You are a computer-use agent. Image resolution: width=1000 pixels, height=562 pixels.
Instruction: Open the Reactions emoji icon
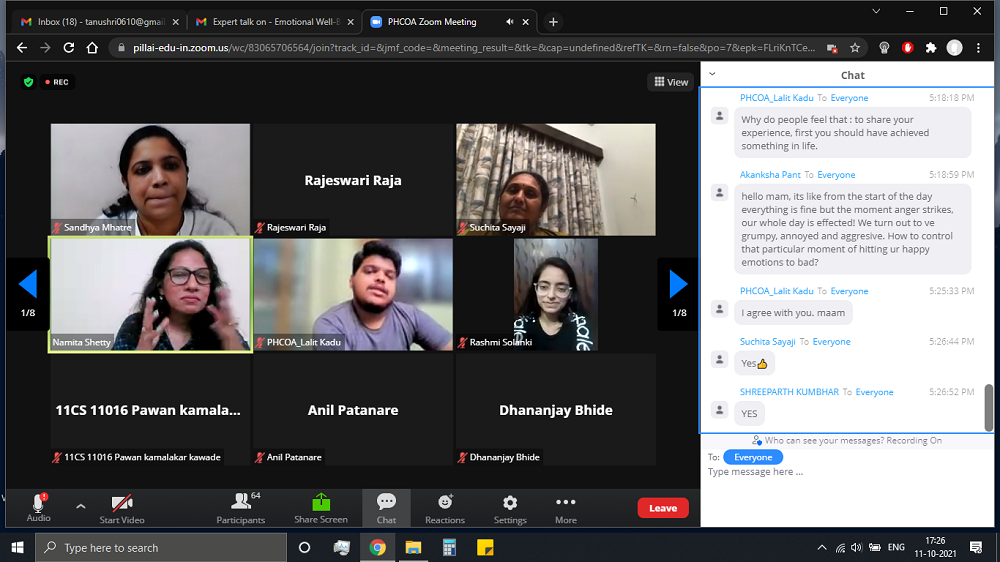pos(445,502)
